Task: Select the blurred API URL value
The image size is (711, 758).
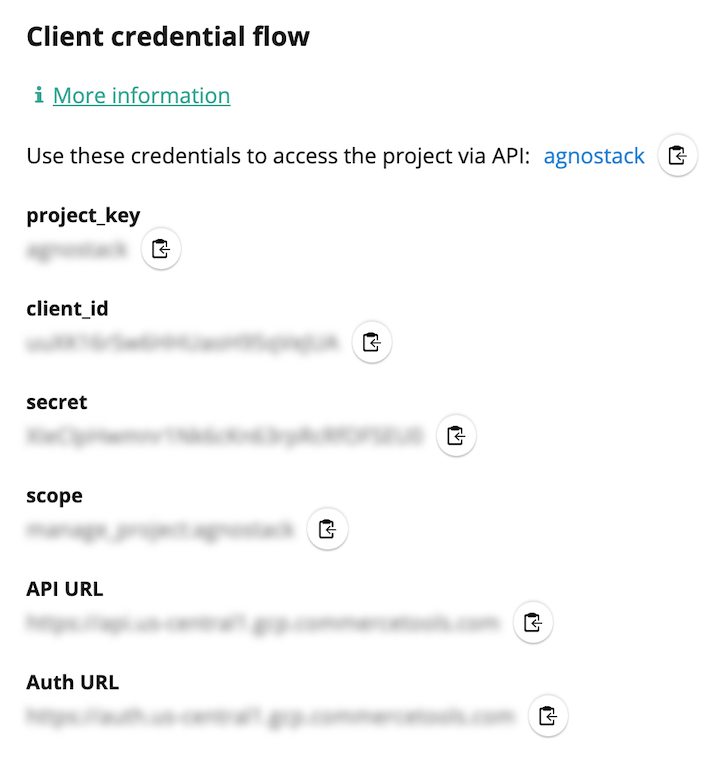Action: [x=263, y=623]
